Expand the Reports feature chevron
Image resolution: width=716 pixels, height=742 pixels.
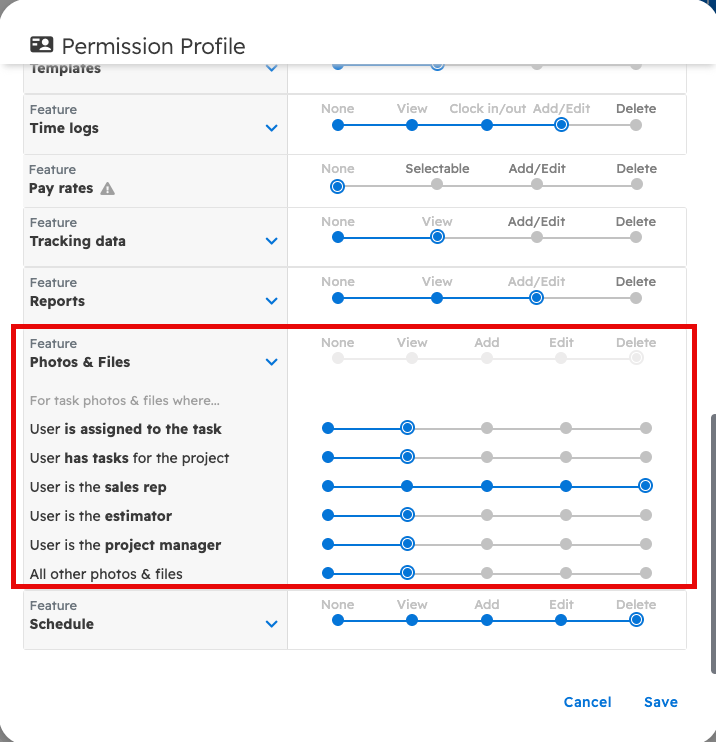[x=271, y=301]
